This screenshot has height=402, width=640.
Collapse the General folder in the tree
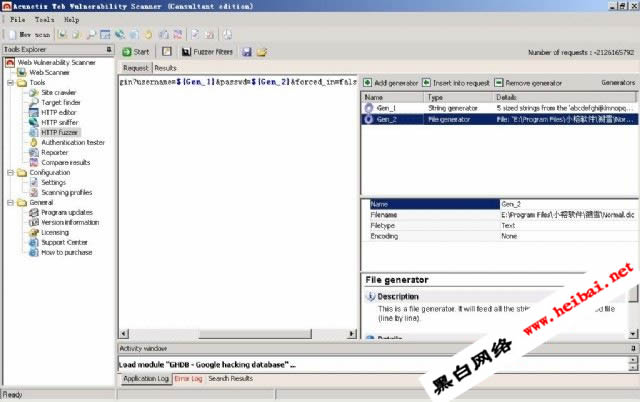[x=11, y=202]
